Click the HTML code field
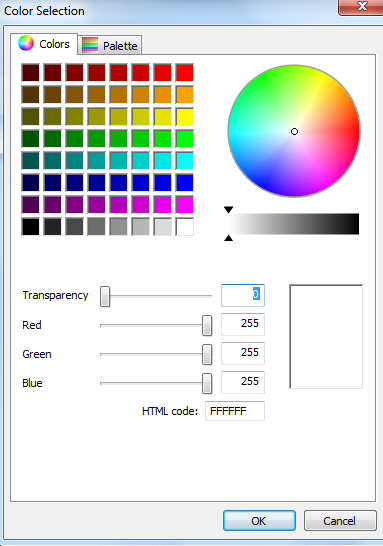383x546 pixels. point(235,411)
